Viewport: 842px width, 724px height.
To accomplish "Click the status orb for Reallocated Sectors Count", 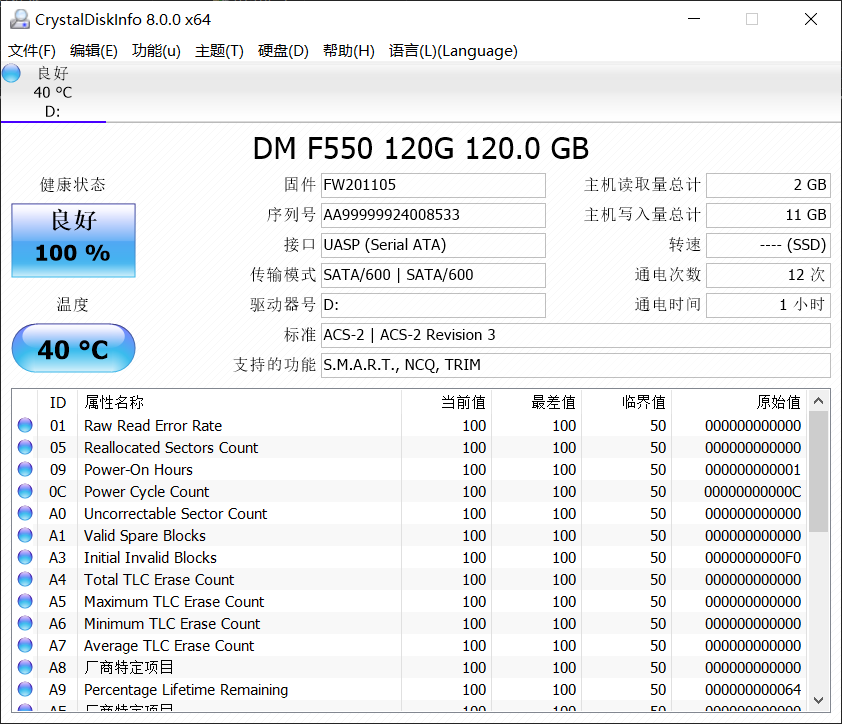I will [25, 447].
